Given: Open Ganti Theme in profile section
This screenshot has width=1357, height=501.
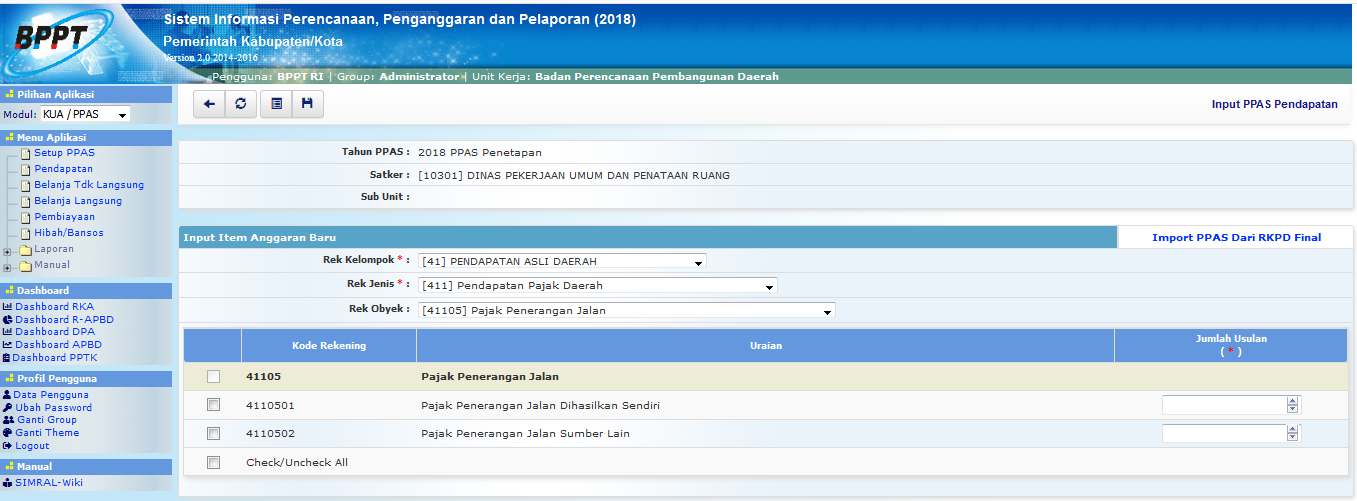Looking at the screenshot, I should [46, 433].
